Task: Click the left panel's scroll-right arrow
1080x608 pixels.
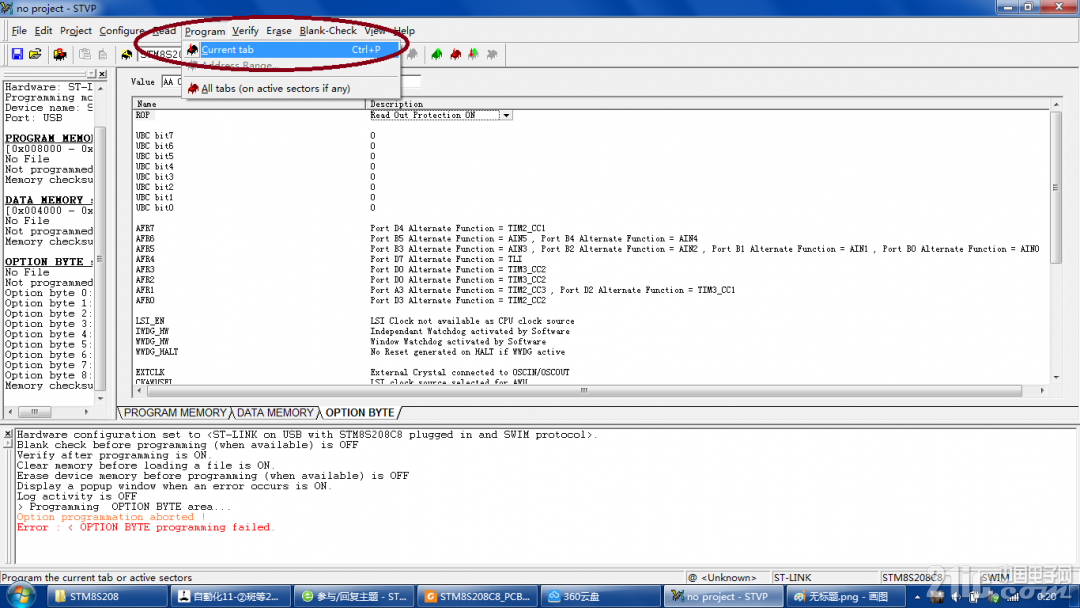Action: pyautogui.click(x=86, y=412)
